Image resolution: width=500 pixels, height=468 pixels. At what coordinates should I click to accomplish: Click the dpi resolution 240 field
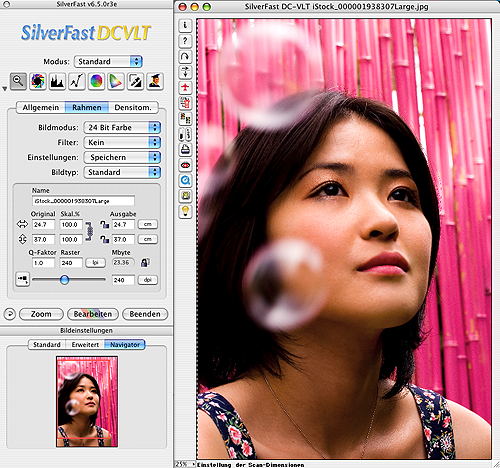click(x=123, y=280)
